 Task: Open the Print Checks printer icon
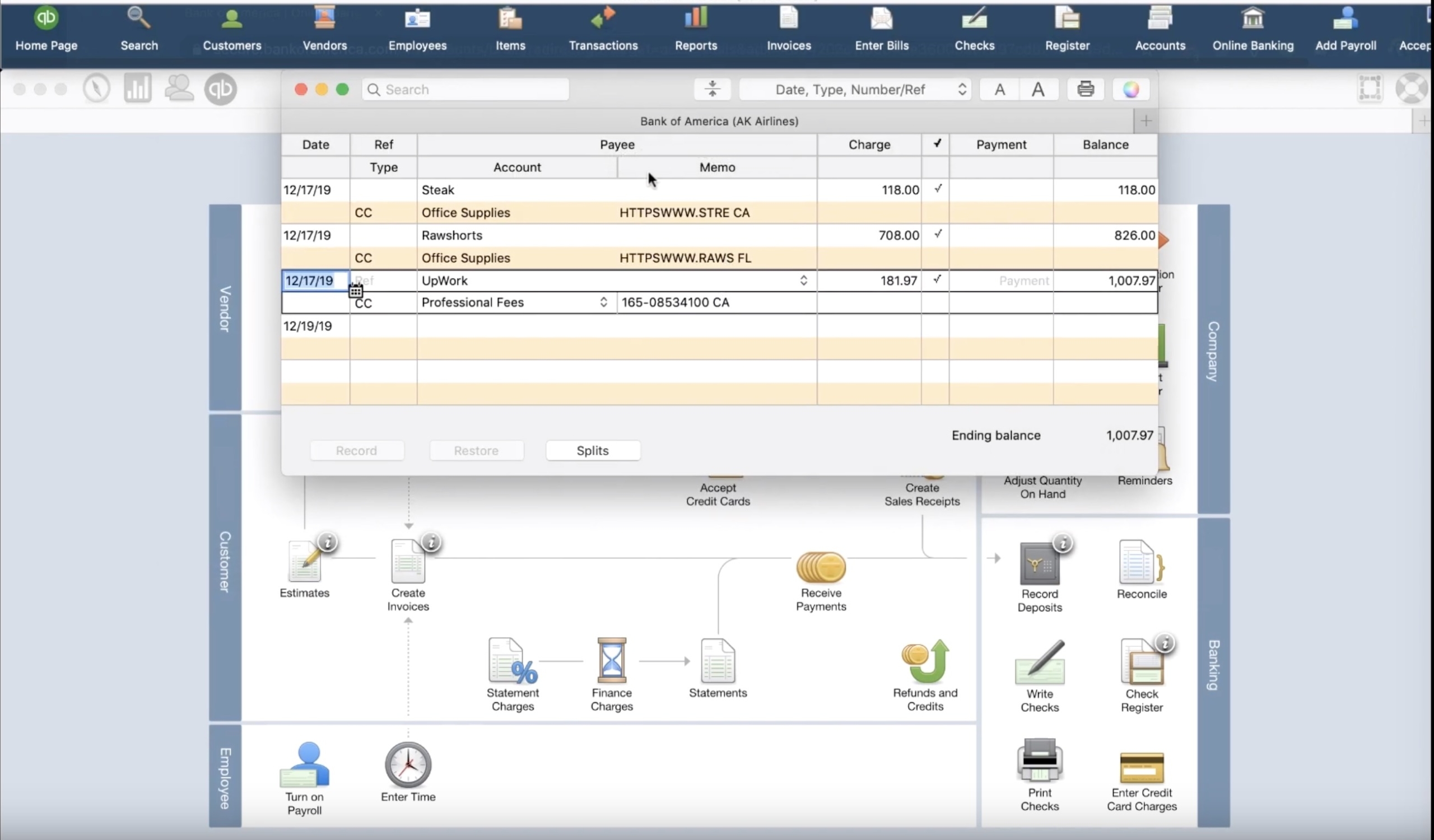(x=1039, y=760)
